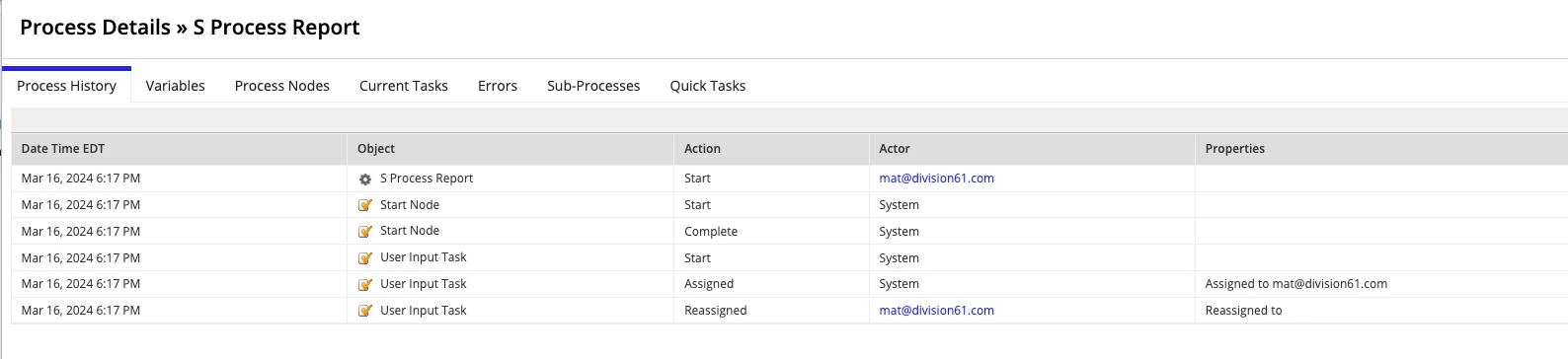Click the 'Start' action in S Process Report row

pos(697,179)
